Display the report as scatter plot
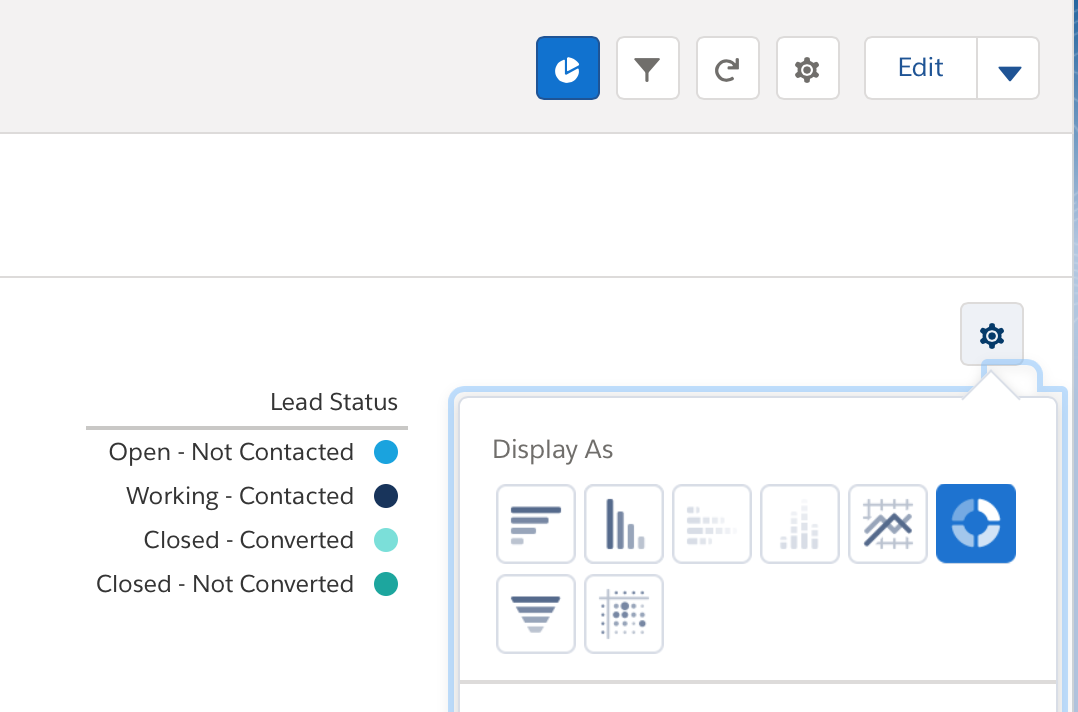 pos(624,614)
